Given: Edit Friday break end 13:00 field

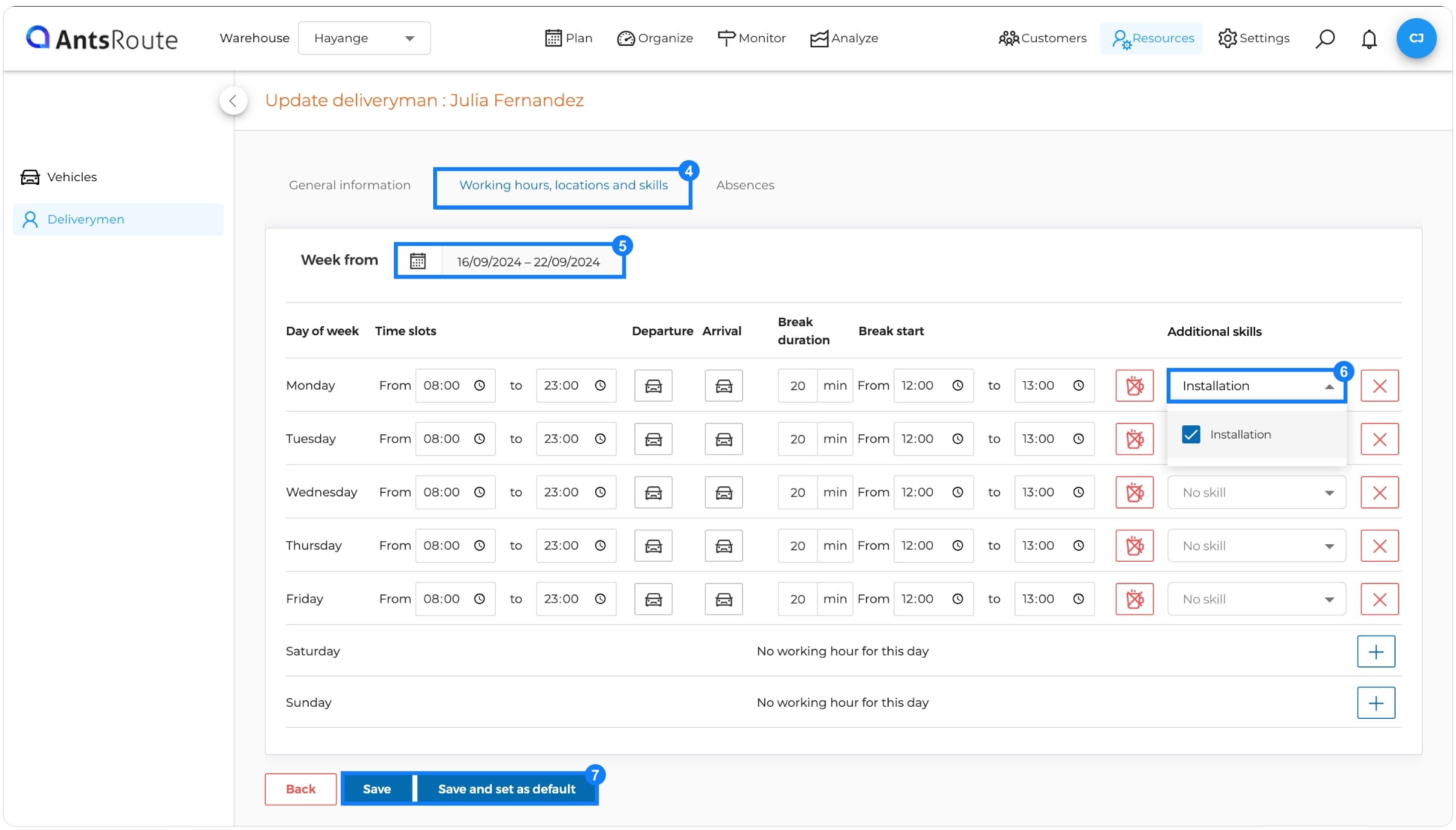Looking at the screenshot, I should [x=1054, y=599].
